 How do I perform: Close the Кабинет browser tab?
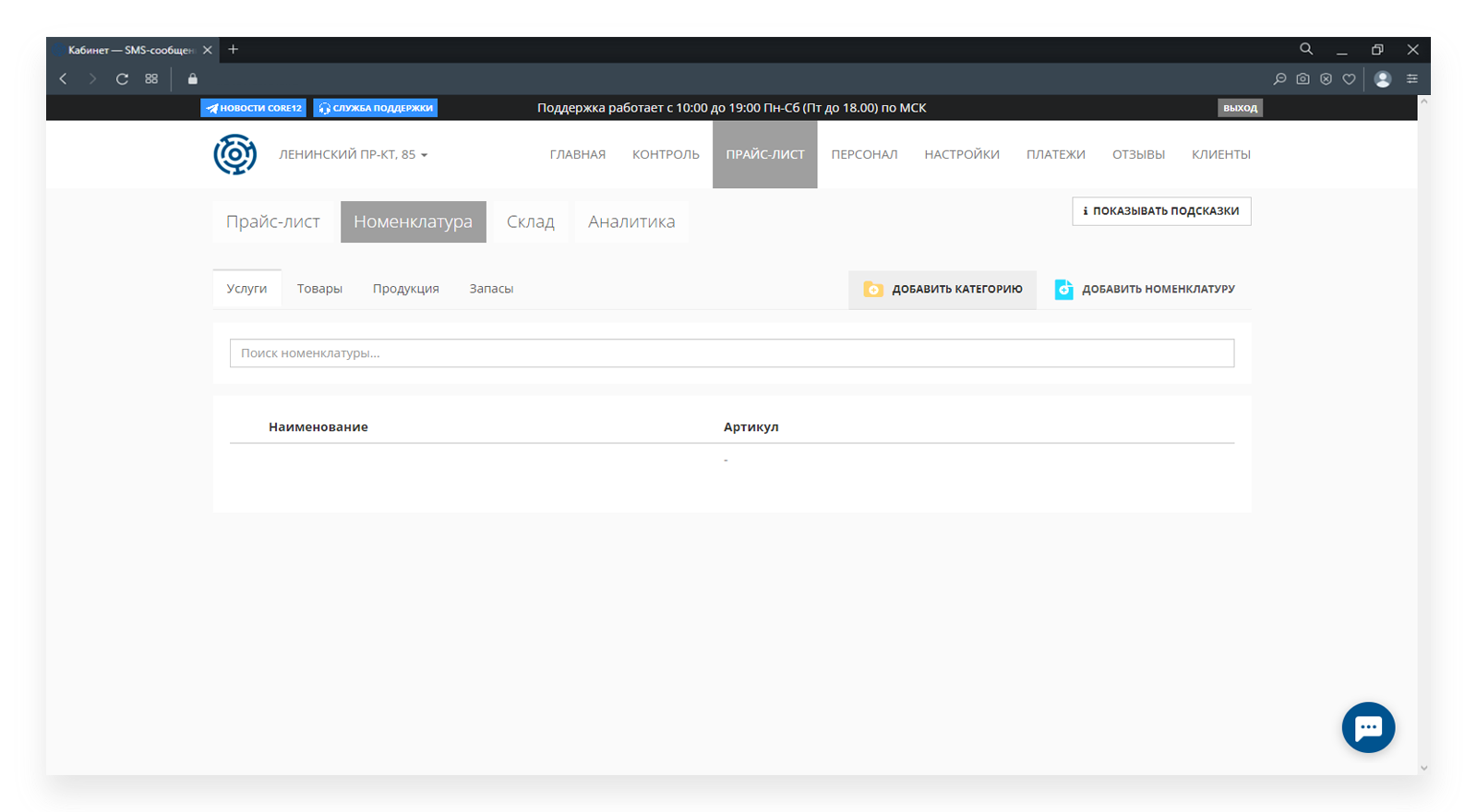click(x=208, y=50)
